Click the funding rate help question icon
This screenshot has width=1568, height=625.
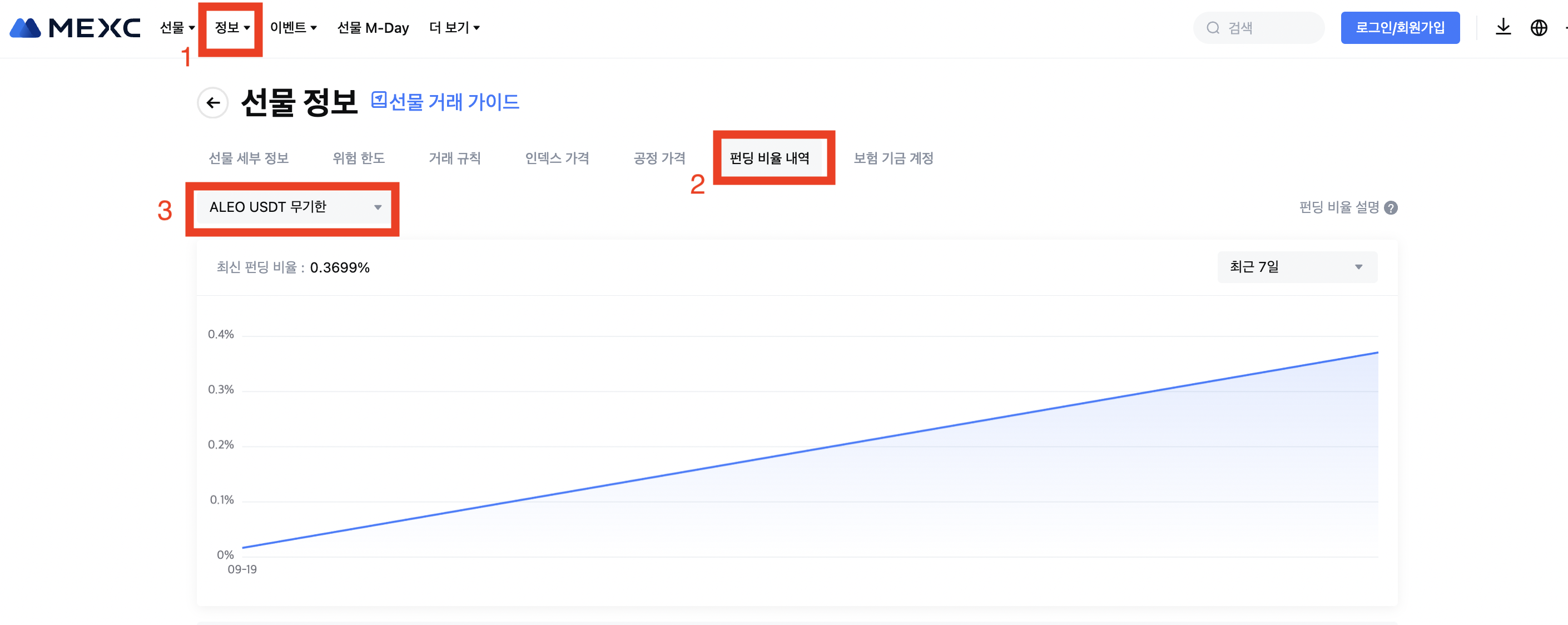click(x=1390, y=208)
